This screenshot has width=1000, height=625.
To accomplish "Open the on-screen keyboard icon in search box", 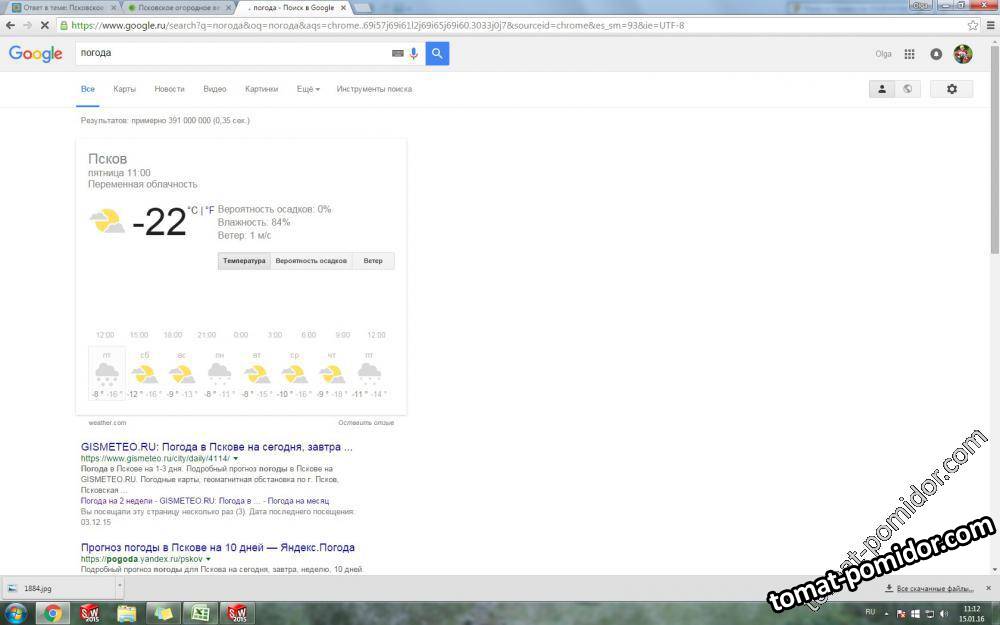I will 398,53.
